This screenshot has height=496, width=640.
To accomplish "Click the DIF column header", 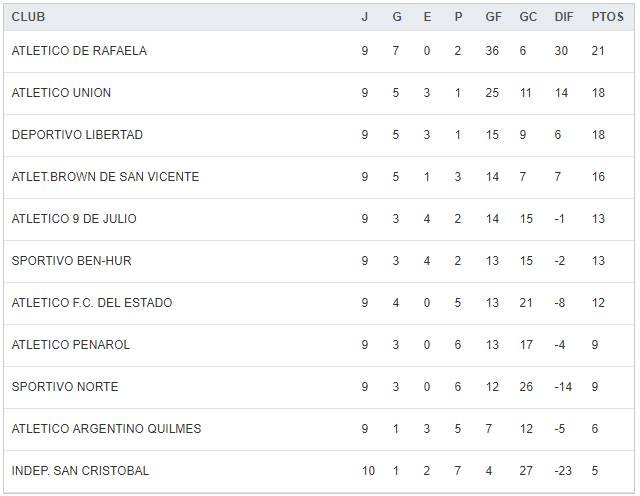I will pos(563,17).
